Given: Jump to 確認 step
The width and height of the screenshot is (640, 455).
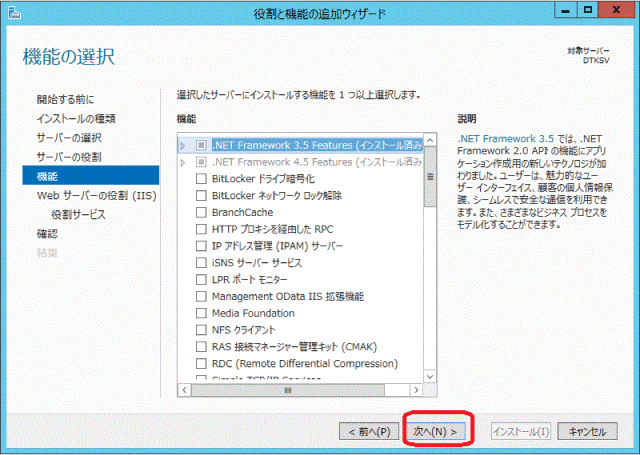Looking at the screenshot, I should [47, 233].
